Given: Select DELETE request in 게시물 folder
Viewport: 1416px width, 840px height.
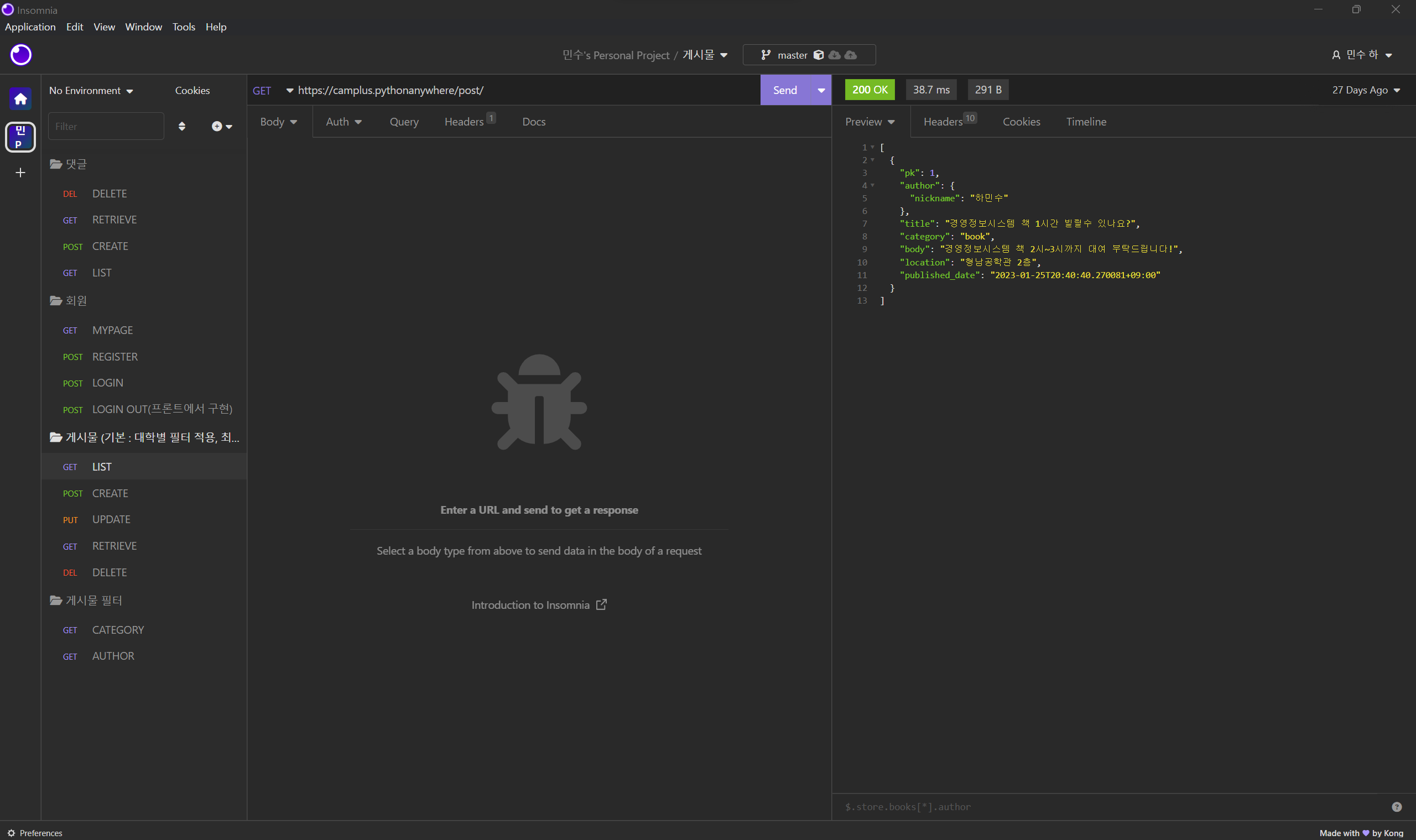Looking at the screenshot, I should point(144,572).
